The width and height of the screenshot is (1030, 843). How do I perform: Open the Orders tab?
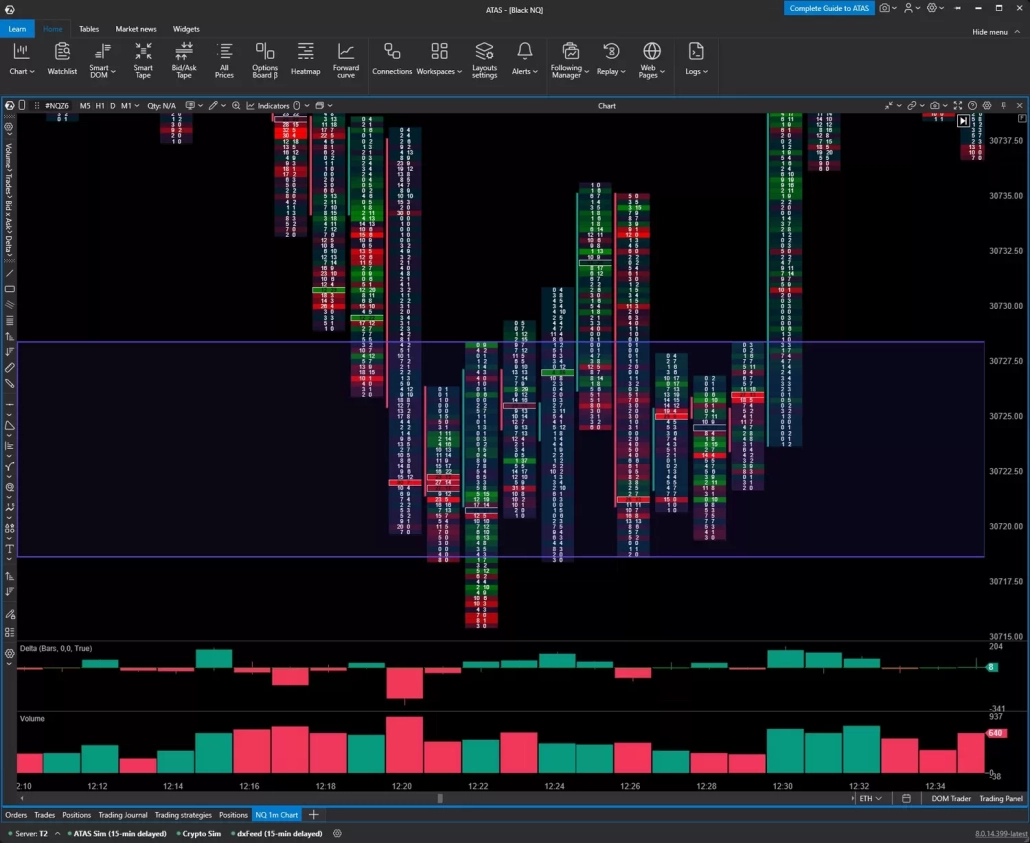click(16, 815)
